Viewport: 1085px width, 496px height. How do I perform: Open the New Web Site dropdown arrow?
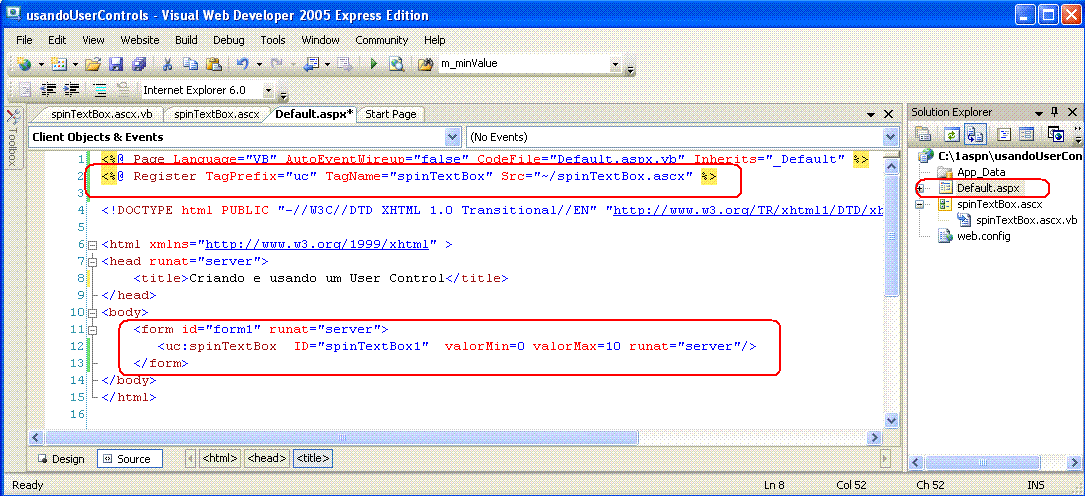[x=41, y=64]
